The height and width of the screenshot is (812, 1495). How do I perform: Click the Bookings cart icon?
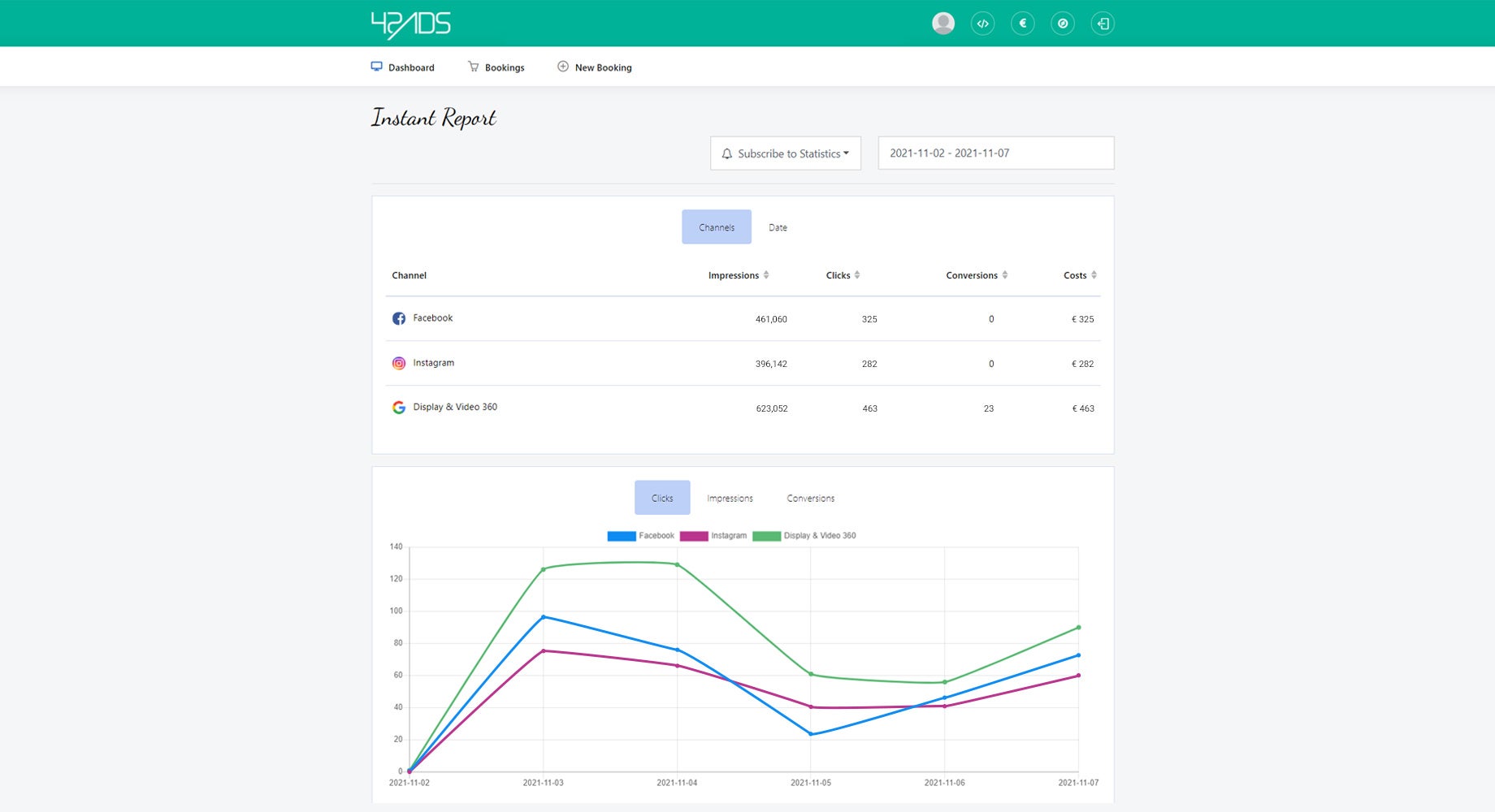point(474,67)
